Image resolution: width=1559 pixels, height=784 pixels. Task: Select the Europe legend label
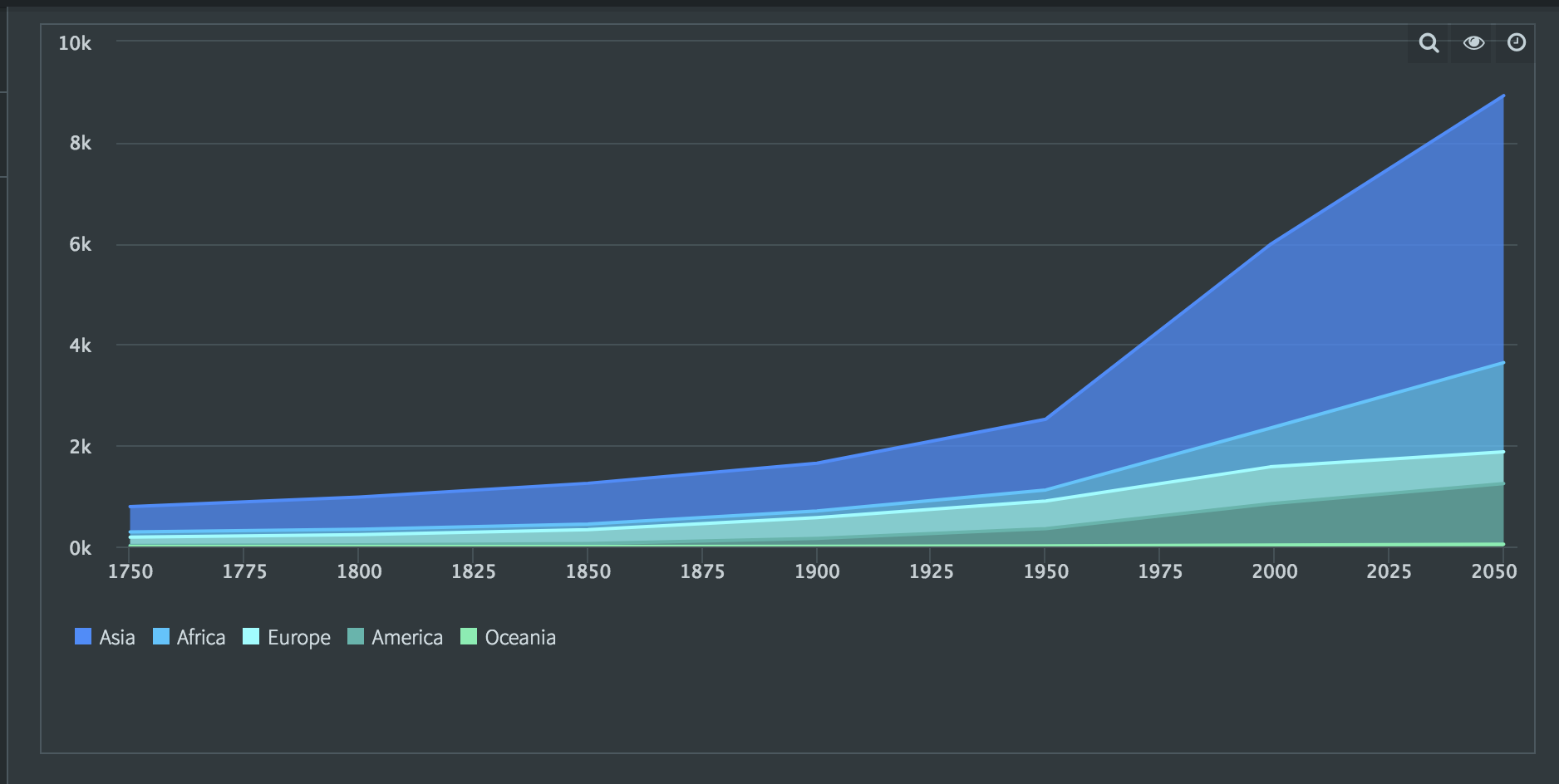[x=298, y=637]
